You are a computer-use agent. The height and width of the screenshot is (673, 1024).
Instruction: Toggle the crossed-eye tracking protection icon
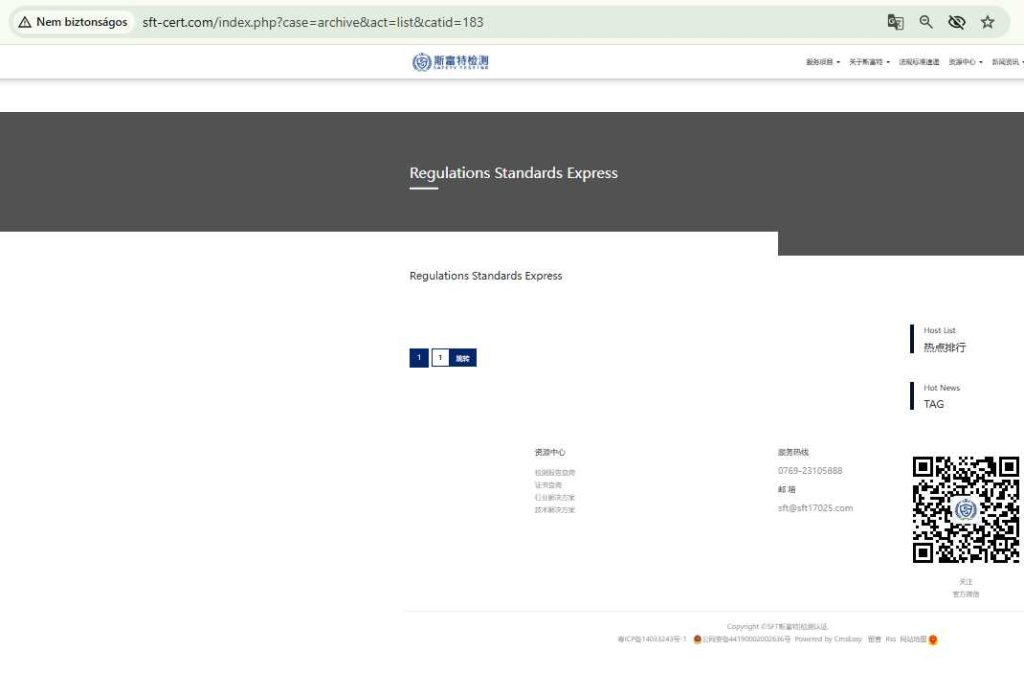pos(957,22)
